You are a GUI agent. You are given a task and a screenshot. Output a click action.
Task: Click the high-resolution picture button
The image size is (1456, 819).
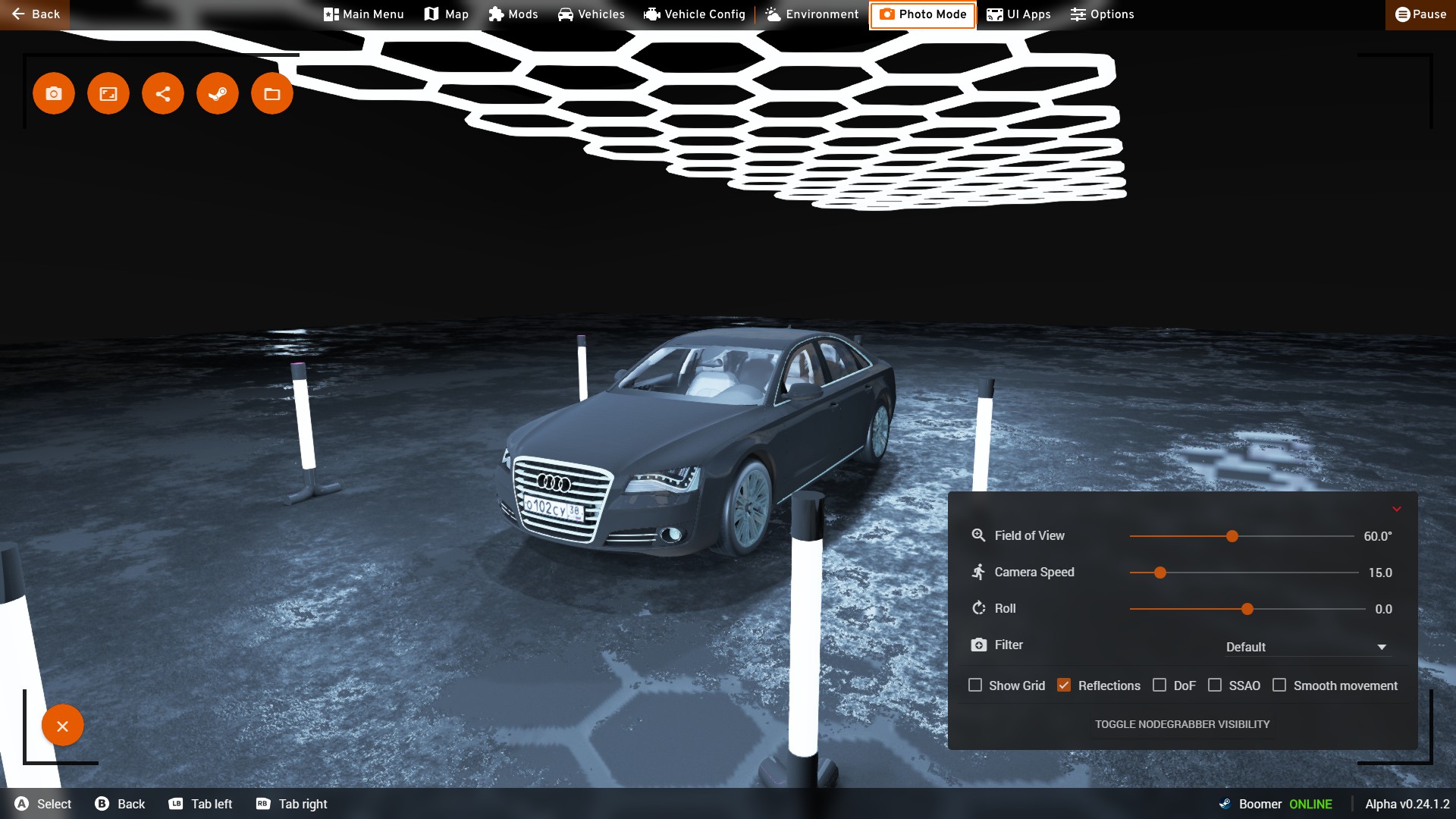(x=108, y=93)
